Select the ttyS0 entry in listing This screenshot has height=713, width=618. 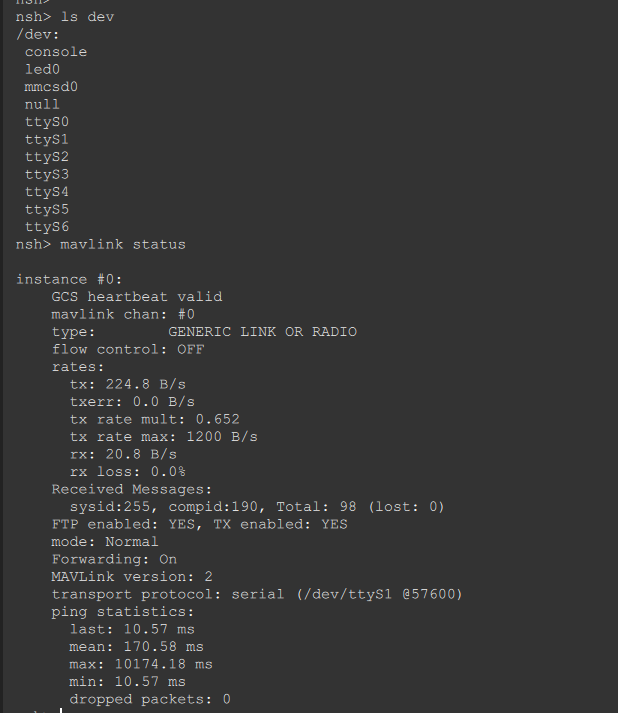pos(47,122)
